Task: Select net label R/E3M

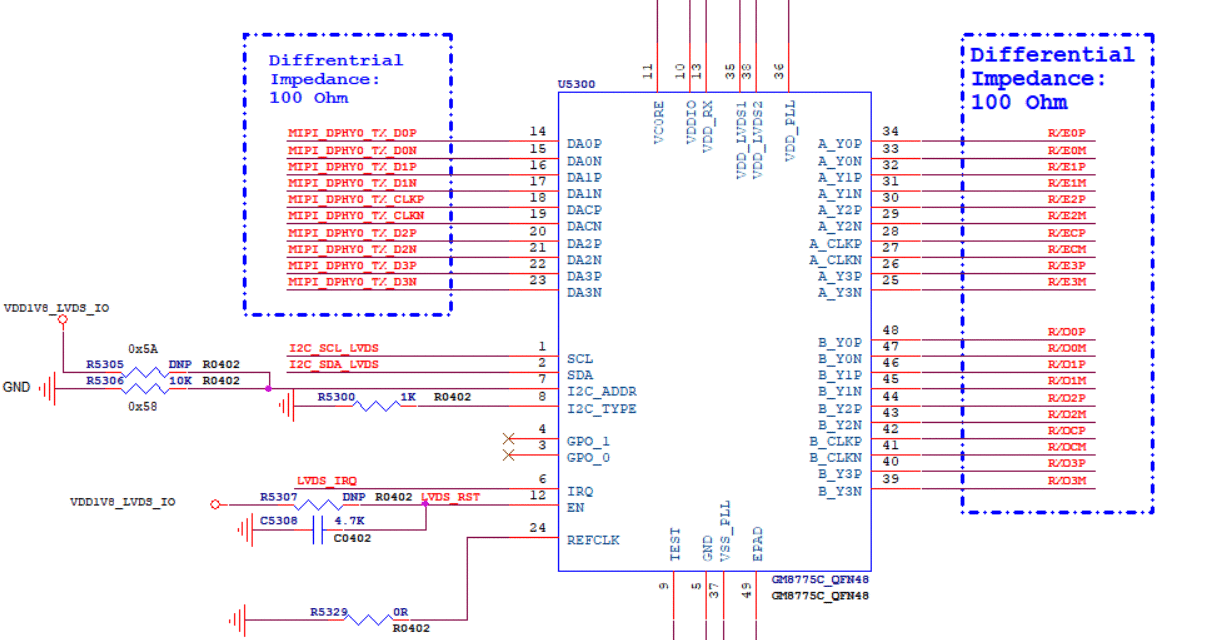Action: click(x=1066, y=282)
